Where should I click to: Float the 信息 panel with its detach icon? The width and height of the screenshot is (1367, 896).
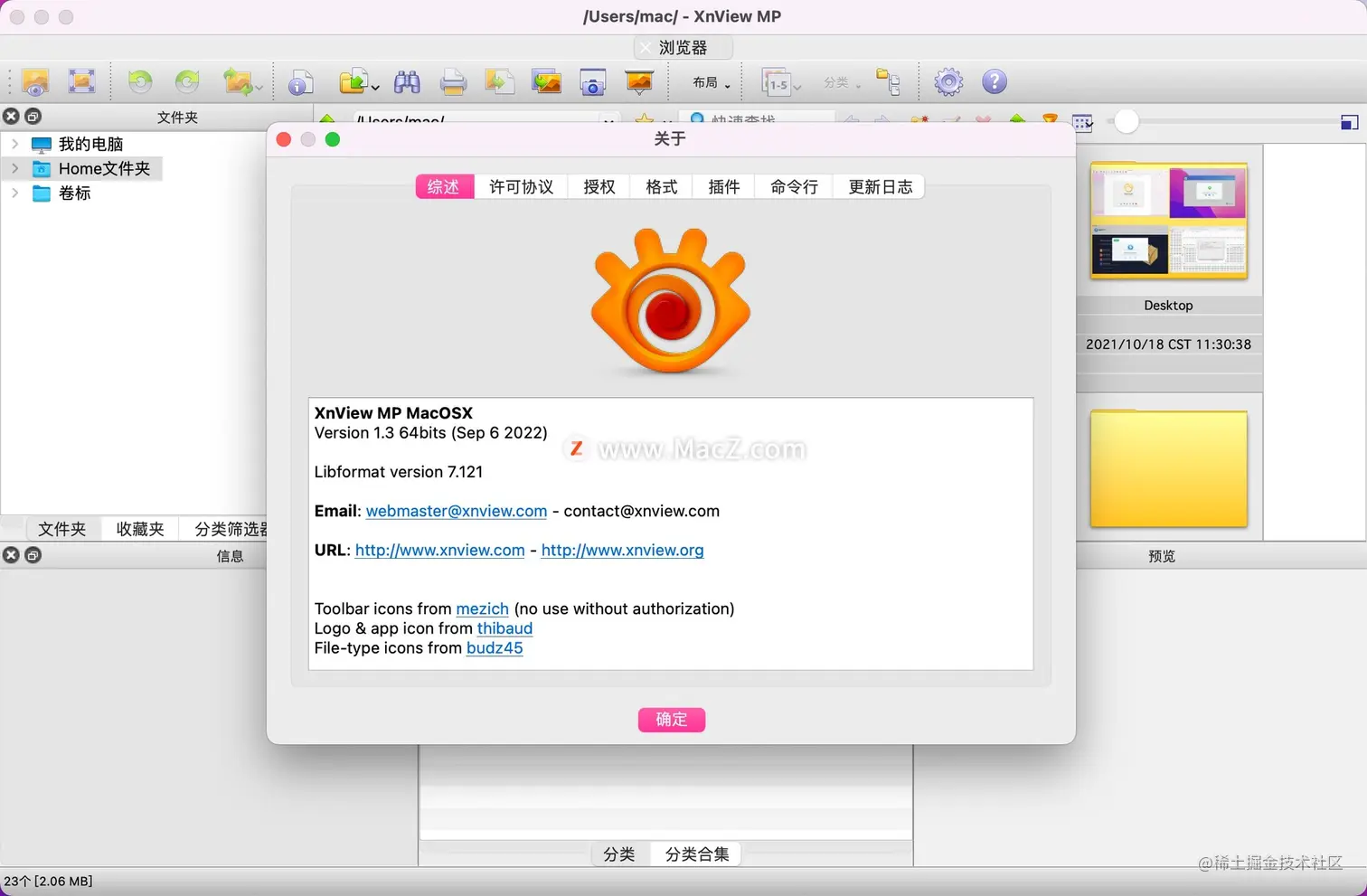click(x=33, y=555)
